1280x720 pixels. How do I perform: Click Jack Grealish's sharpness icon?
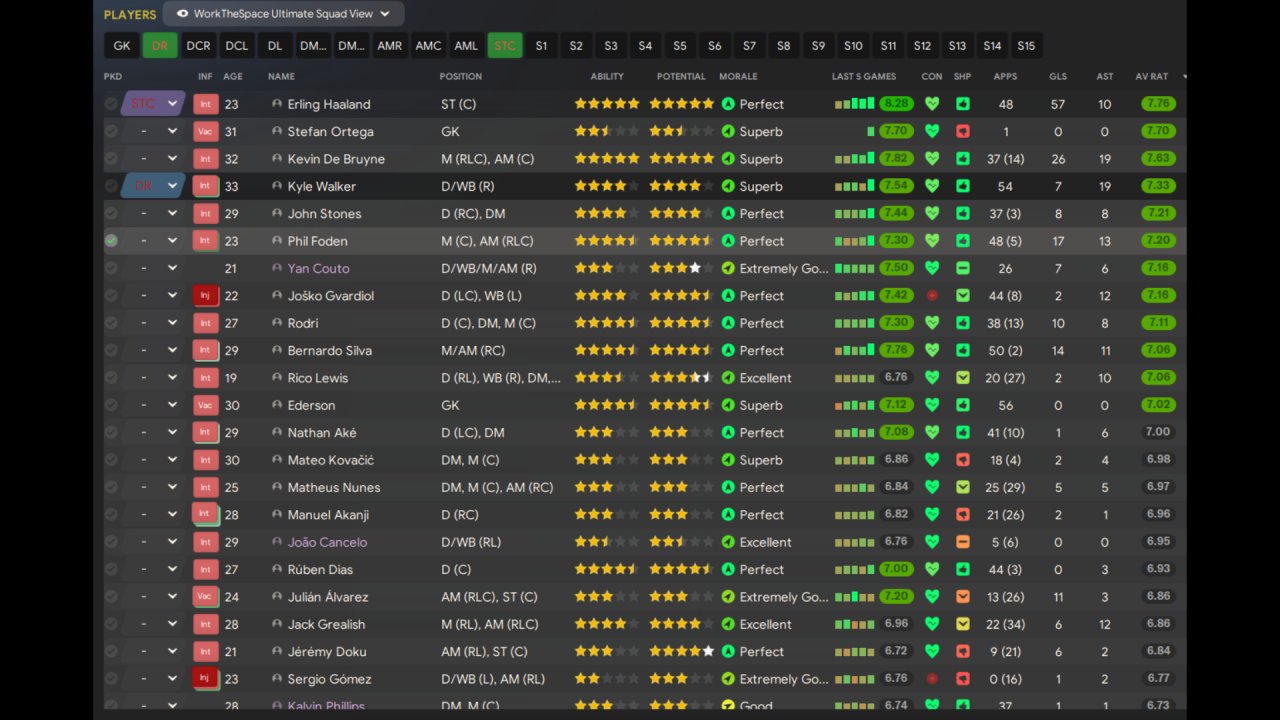tap(962, 624)
